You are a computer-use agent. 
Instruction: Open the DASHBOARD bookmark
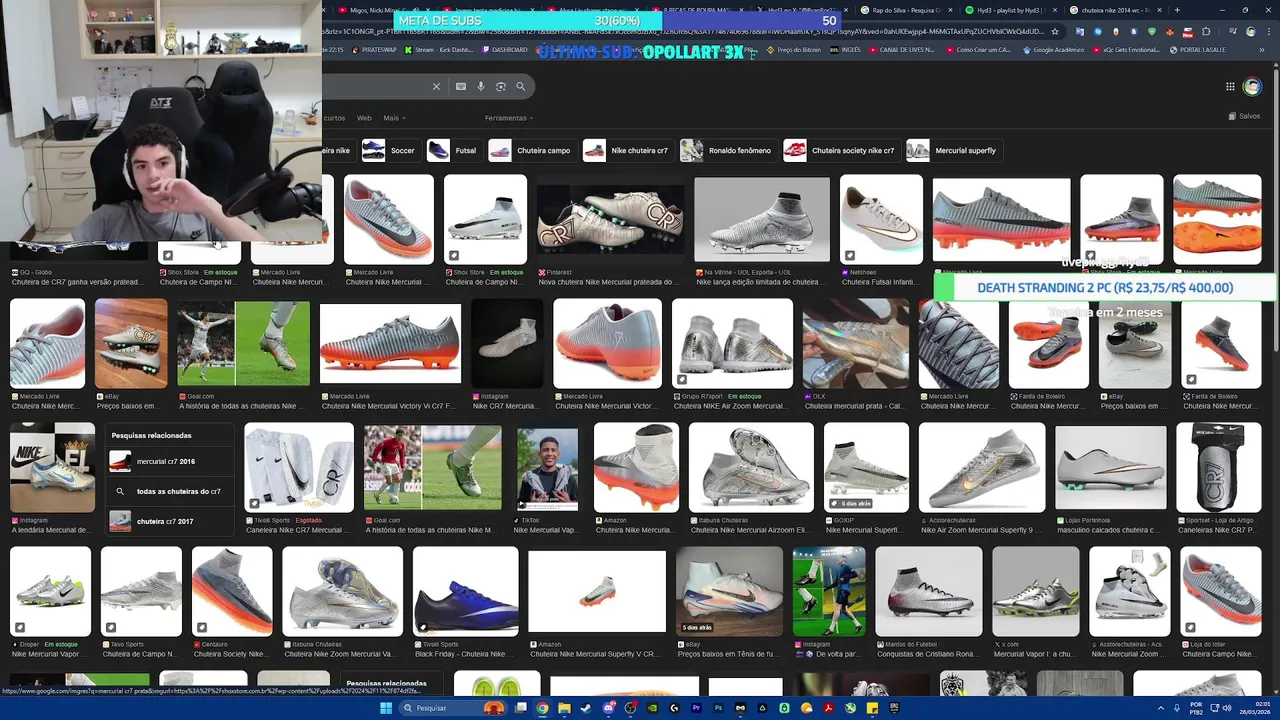505,49
